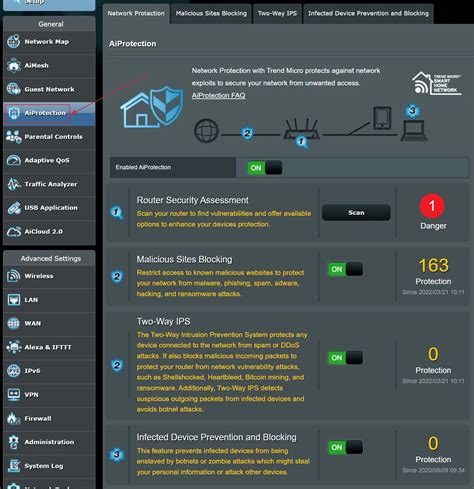Click the Trend Micro Smart Home Network logo
This screenshot has width=474, height=489.
coord(437,83)
